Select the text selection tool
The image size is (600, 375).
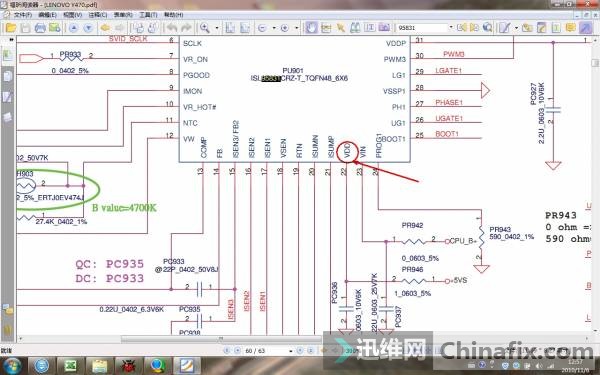pyautogui.click(x=370, y=28)
